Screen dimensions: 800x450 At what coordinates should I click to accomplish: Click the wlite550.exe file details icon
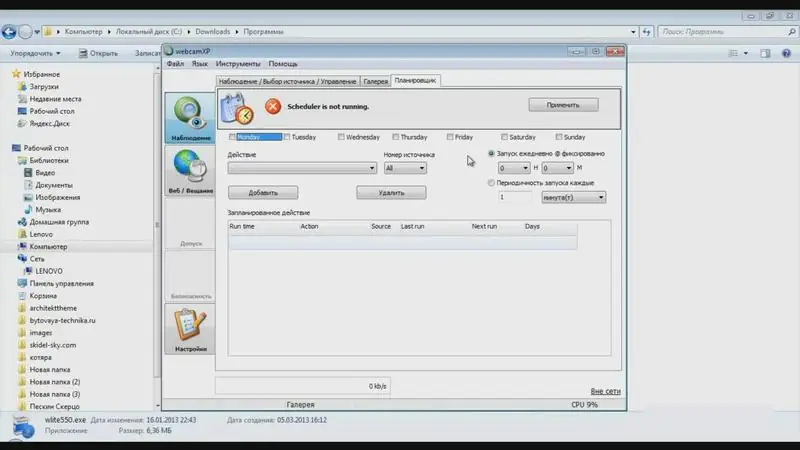coord(22,427)
